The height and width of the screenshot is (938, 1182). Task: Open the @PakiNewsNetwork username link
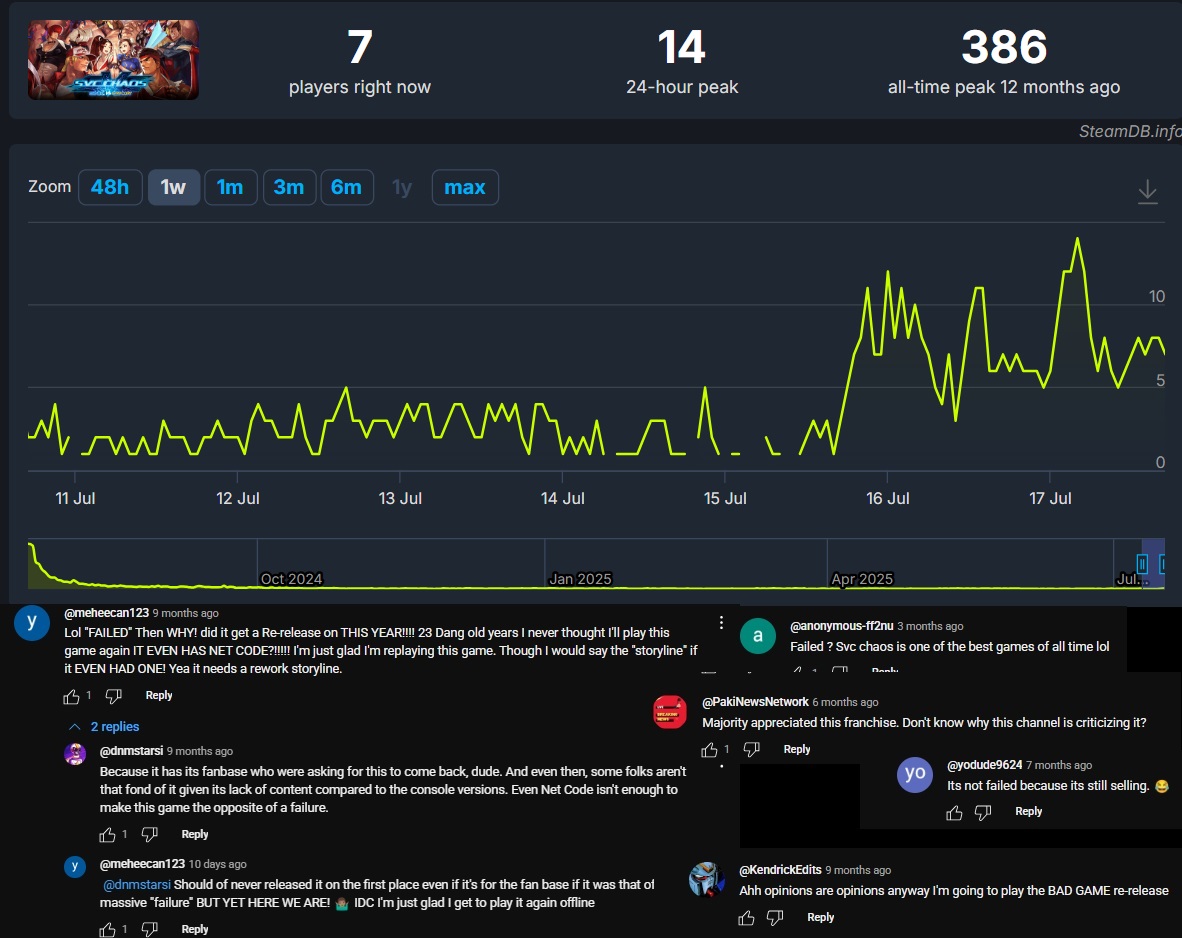(755, 702)
